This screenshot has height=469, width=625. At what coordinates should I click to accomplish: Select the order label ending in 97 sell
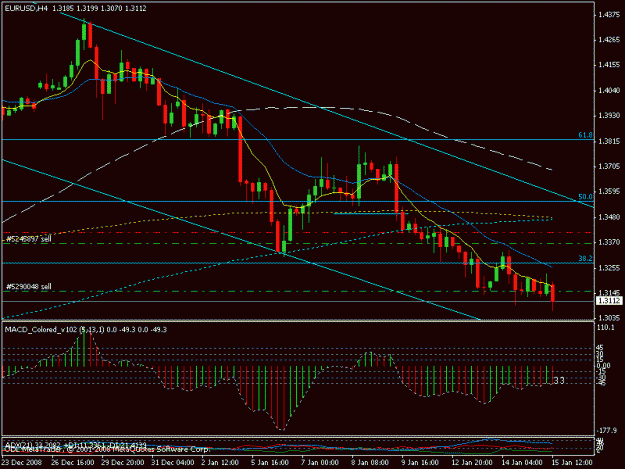pyautogui.click(x=29, y=239)
